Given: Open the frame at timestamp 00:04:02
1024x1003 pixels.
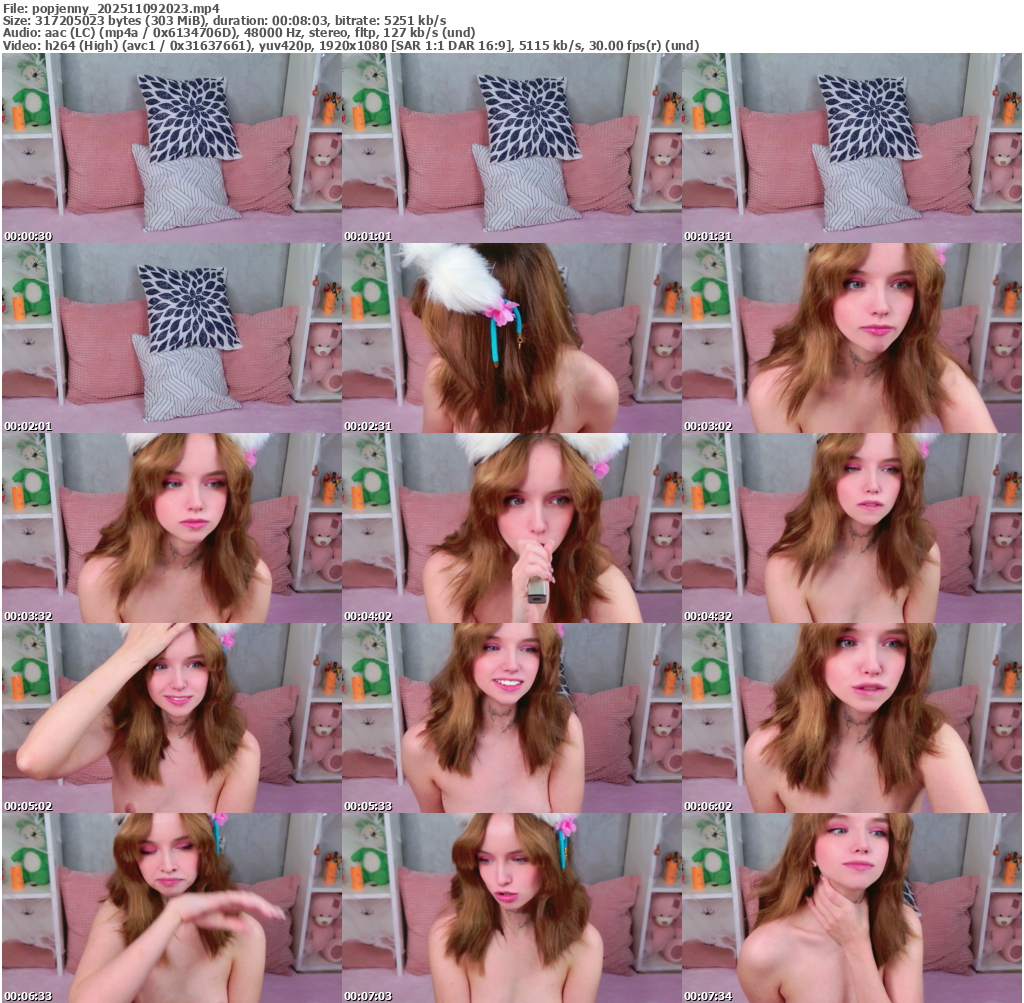Looking at the screenshot, I should pyautogui.click(x=511, y=528).
